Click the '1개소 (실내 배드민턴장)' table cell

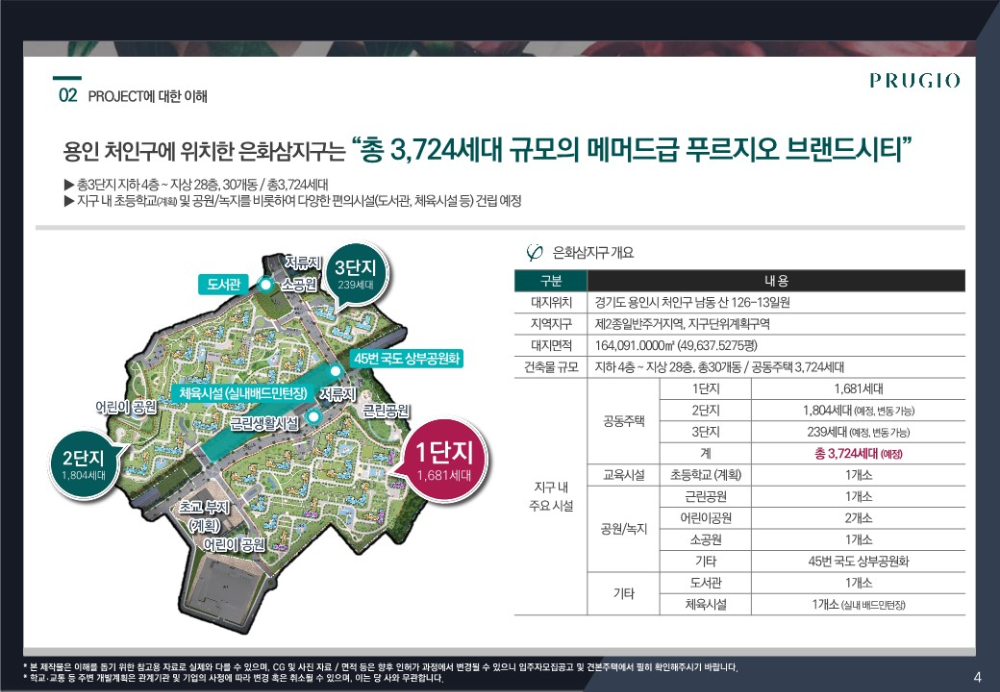pyautogui.click(x=858, y=605)
